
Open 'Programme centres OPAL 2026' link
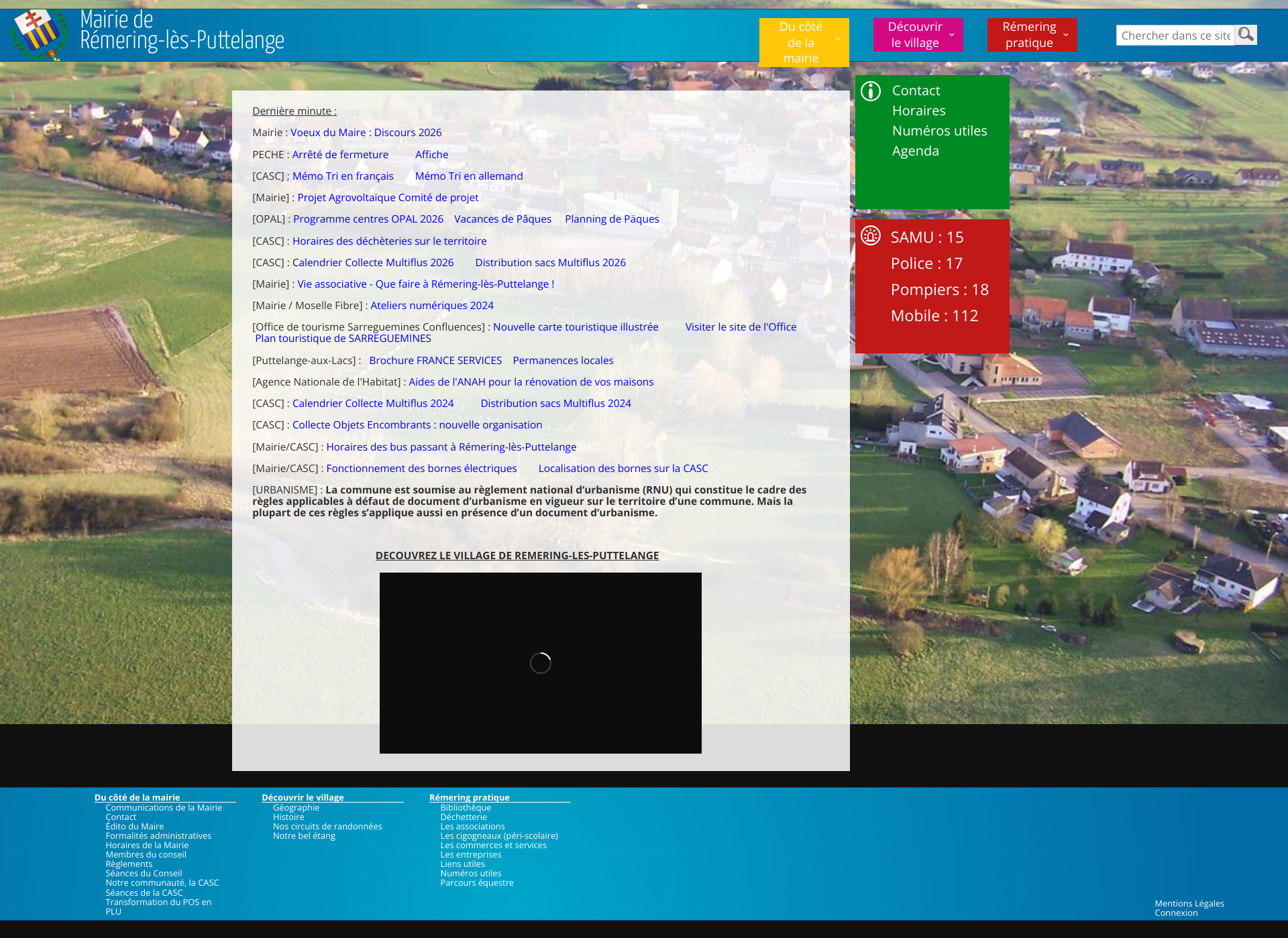click(x=368, y=219)
